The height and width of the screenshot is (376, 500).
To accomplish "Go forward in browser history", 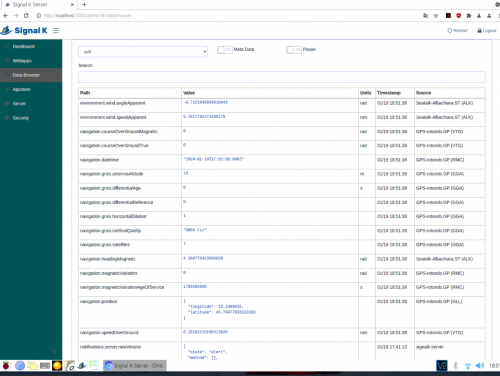I will click(16, 16).
